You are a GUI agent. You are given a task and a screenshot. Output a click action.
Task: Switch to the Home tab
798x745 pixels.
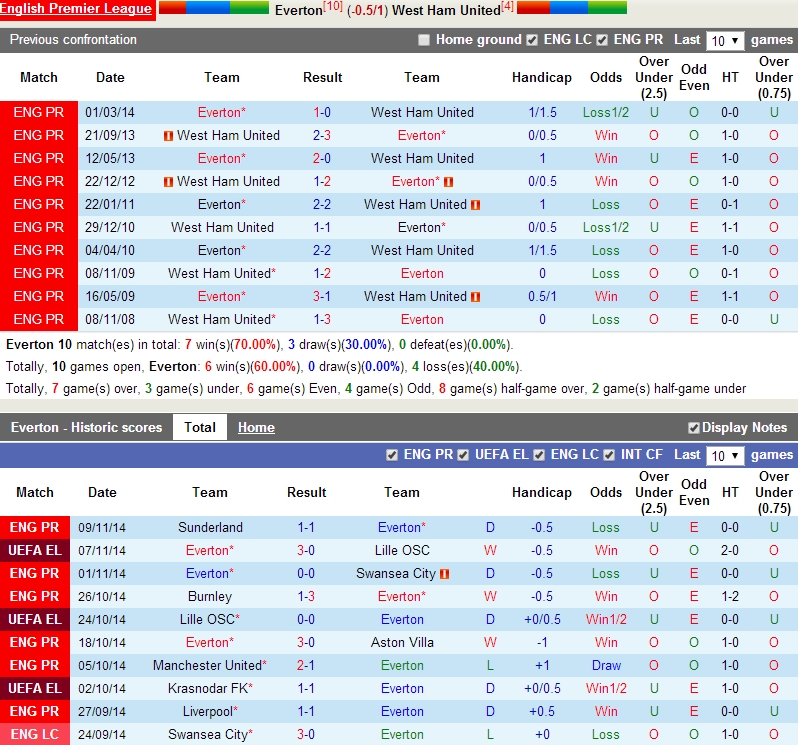point(256,427)
